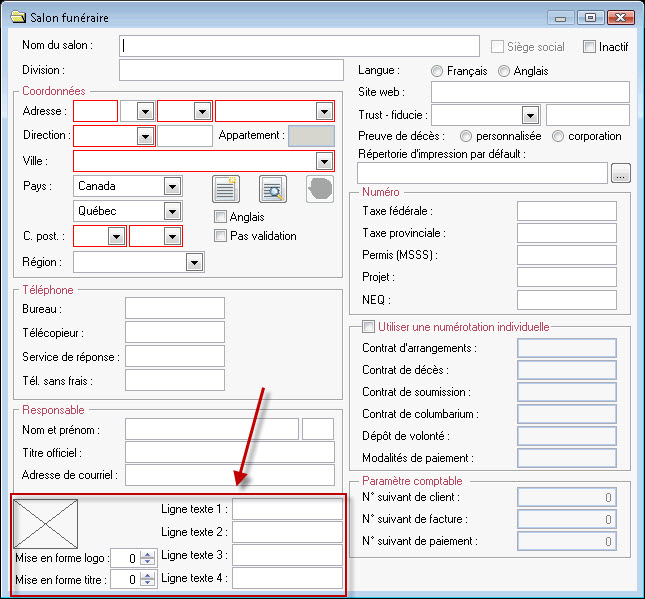Open the Pays dropdown showing Canada
The image size is (645, 599).
point(172,186)
